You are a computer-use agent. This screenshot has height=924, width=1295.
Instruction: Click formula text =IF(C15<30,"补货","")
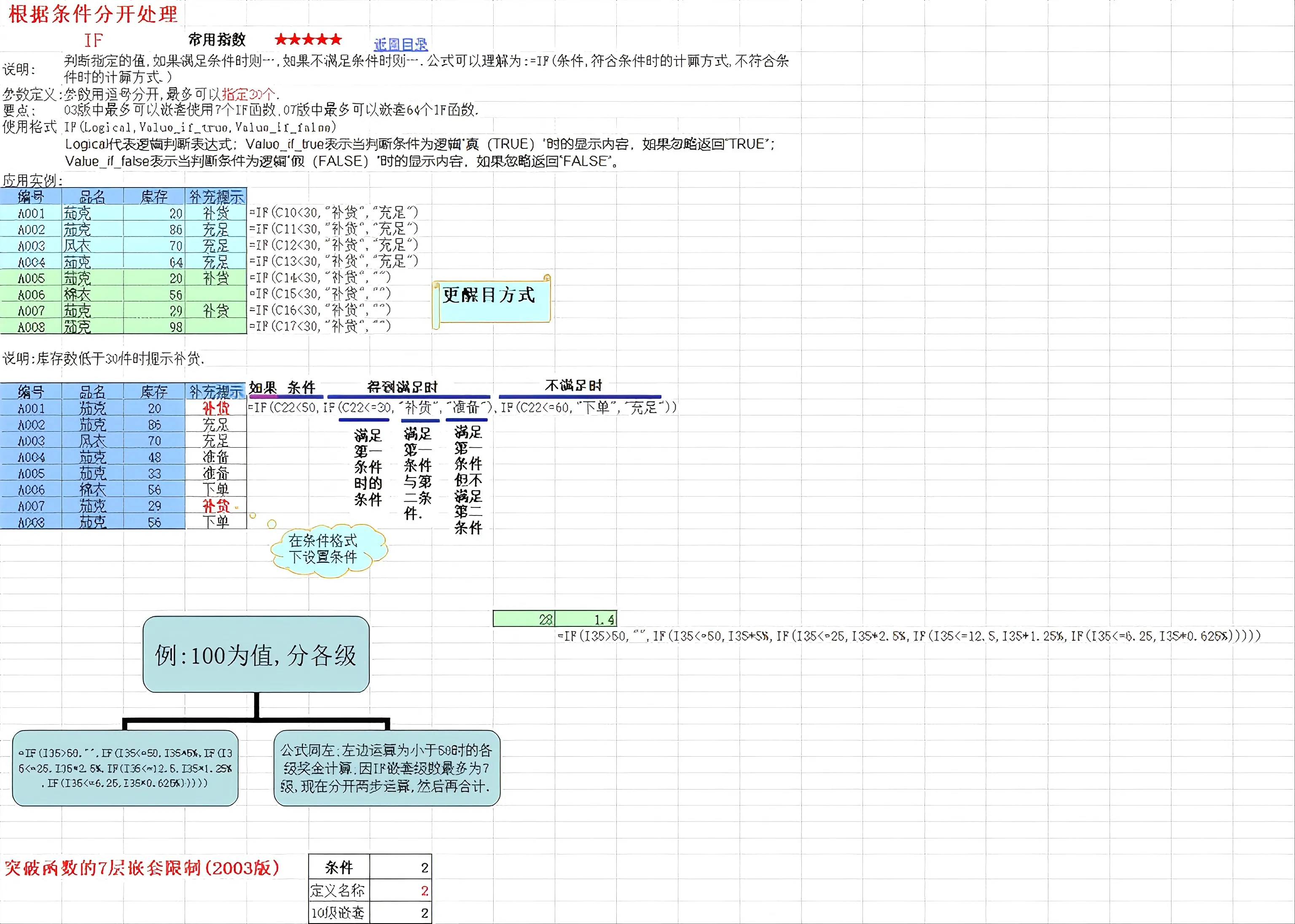320,293
